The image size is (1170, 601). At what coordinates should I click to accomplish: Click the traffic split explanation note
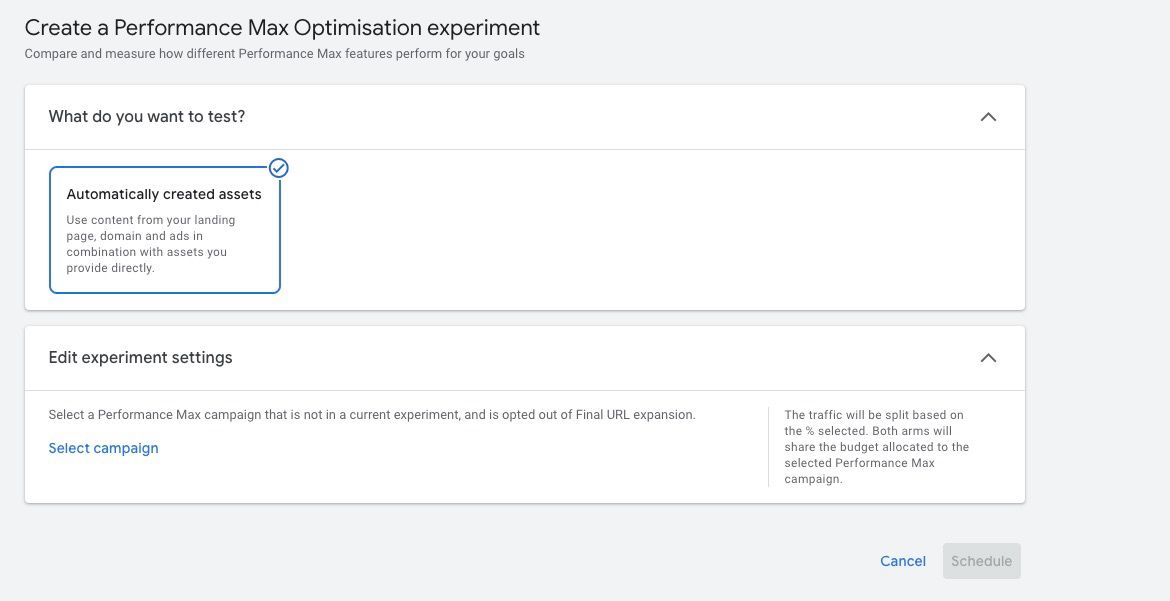click(x=877, y=446)
